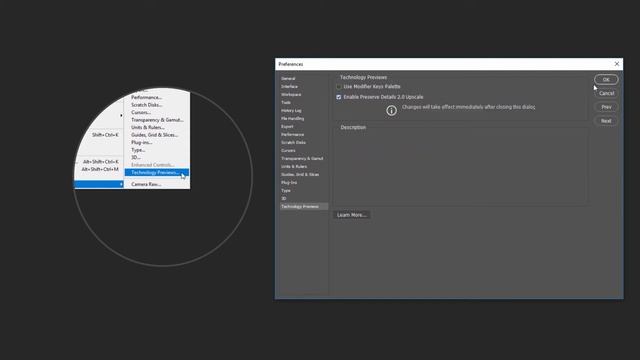The width and height of the screenshot is (640, 360).
Task: Select Technology Previews in dialog sidebar
Action: coord(304,207)
